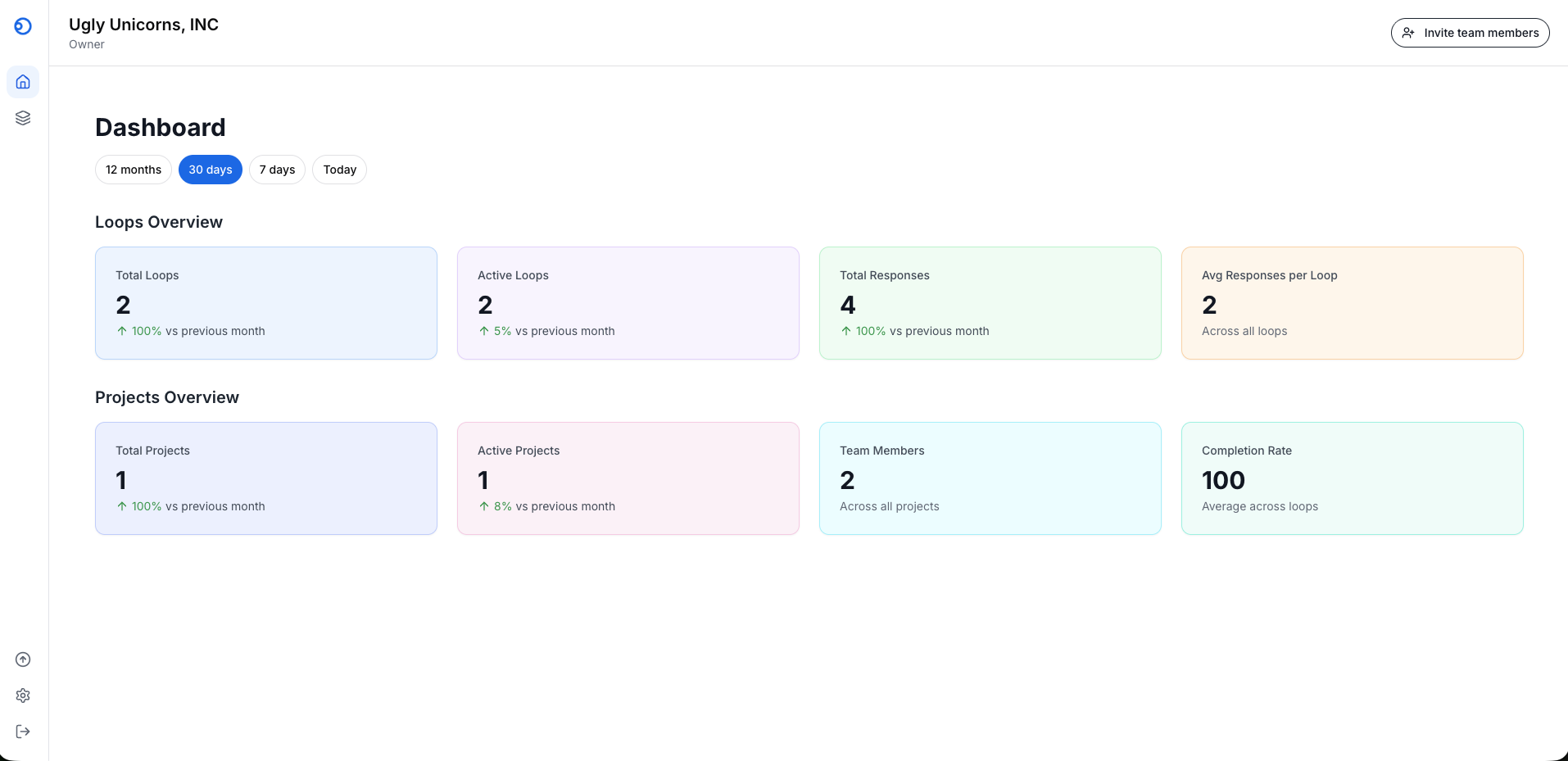
Task: Open the Total Responses card
Action: (990, 303)
